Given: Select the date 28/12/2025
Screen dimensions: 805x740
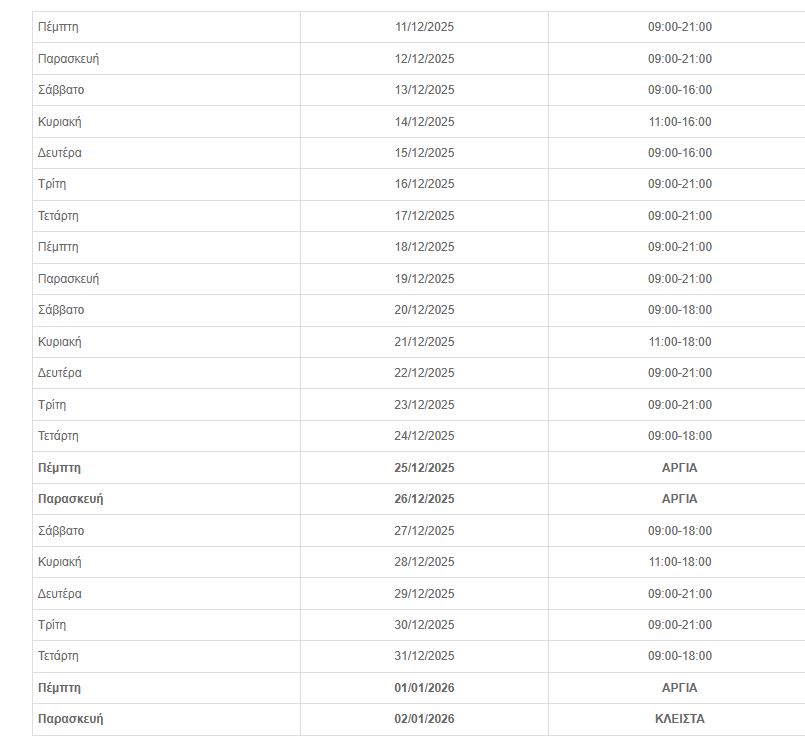Looking at the screenshot, I should coord(424,562).
